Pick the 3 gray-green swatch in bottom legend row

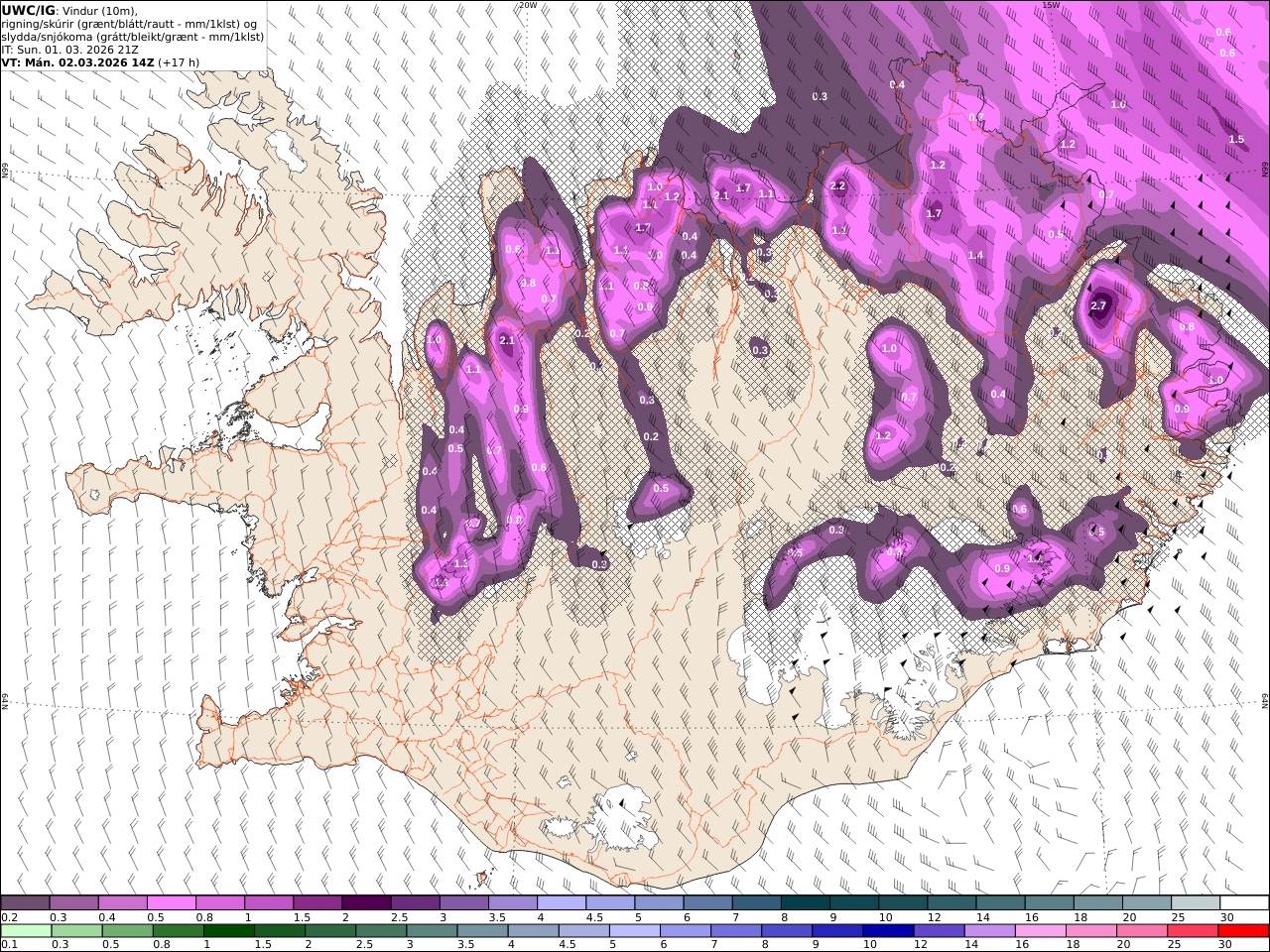click(x=431, y=931)
